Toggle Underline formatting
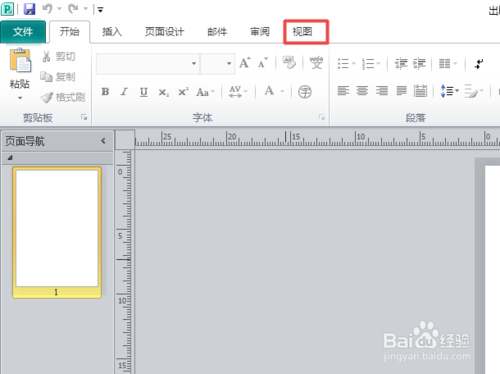This screenshot has width=500, height=374. point(144,92)
